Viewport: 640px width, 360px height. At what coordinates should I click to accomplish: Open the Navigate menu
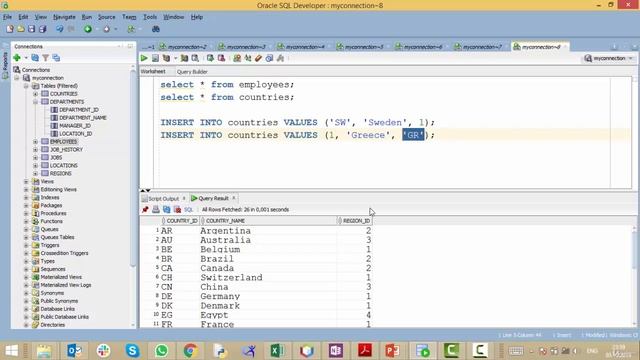pos(64,17)
